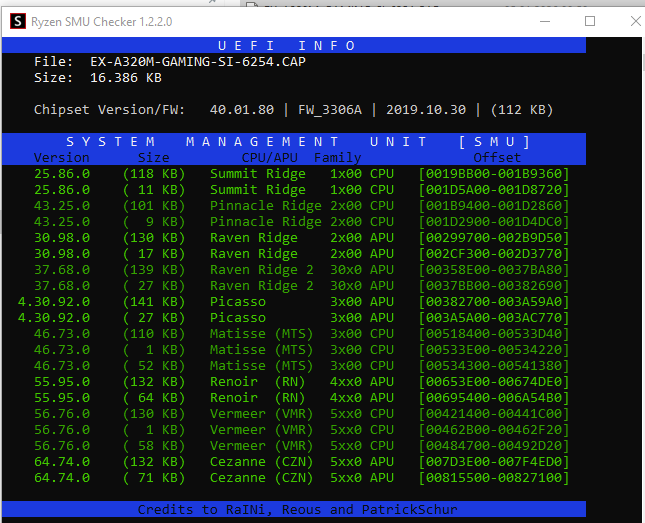This screenshot has width=645, height=523.
Task: Click Matisse (MTS) row with 110 KB
Action: [302, 334]
